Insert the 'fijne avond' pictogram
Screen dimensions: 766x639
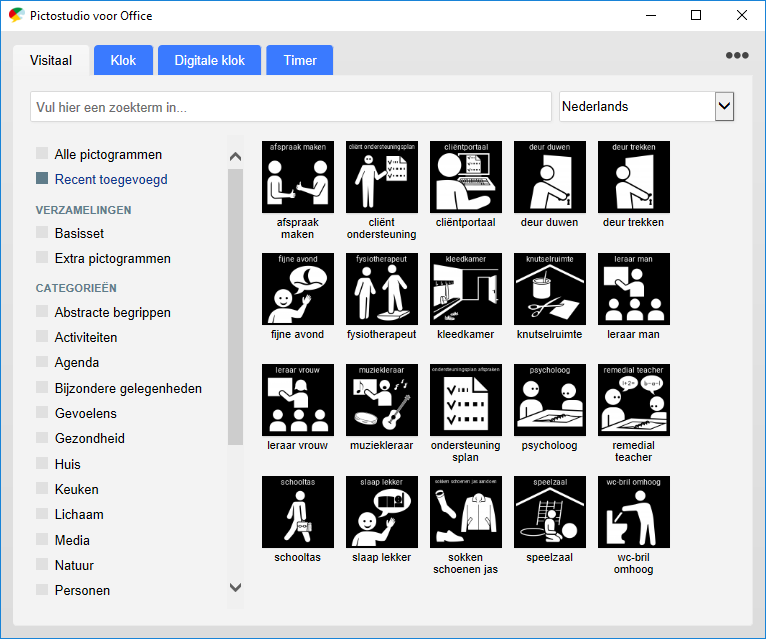pos(298,289)
